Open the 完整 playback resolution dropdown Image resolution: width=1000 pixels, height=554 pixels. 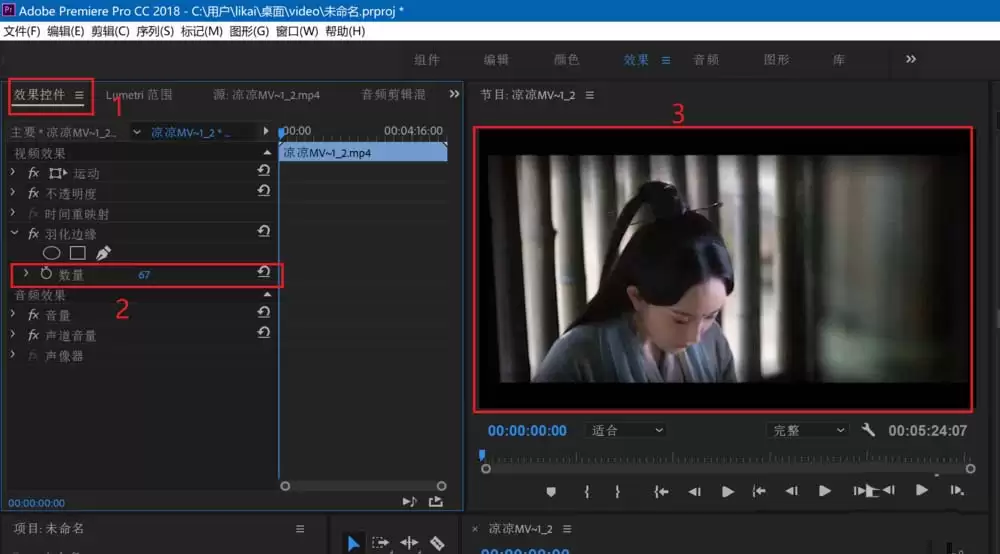tap(807, 430)
